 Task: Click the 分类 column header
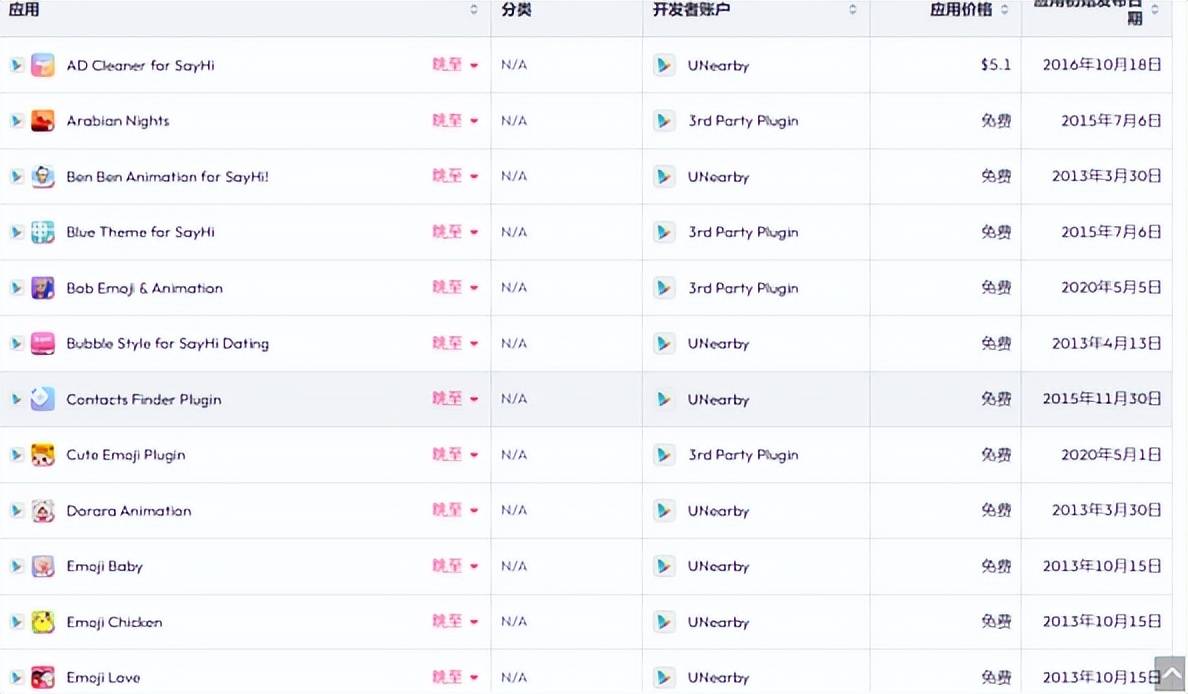516,10
